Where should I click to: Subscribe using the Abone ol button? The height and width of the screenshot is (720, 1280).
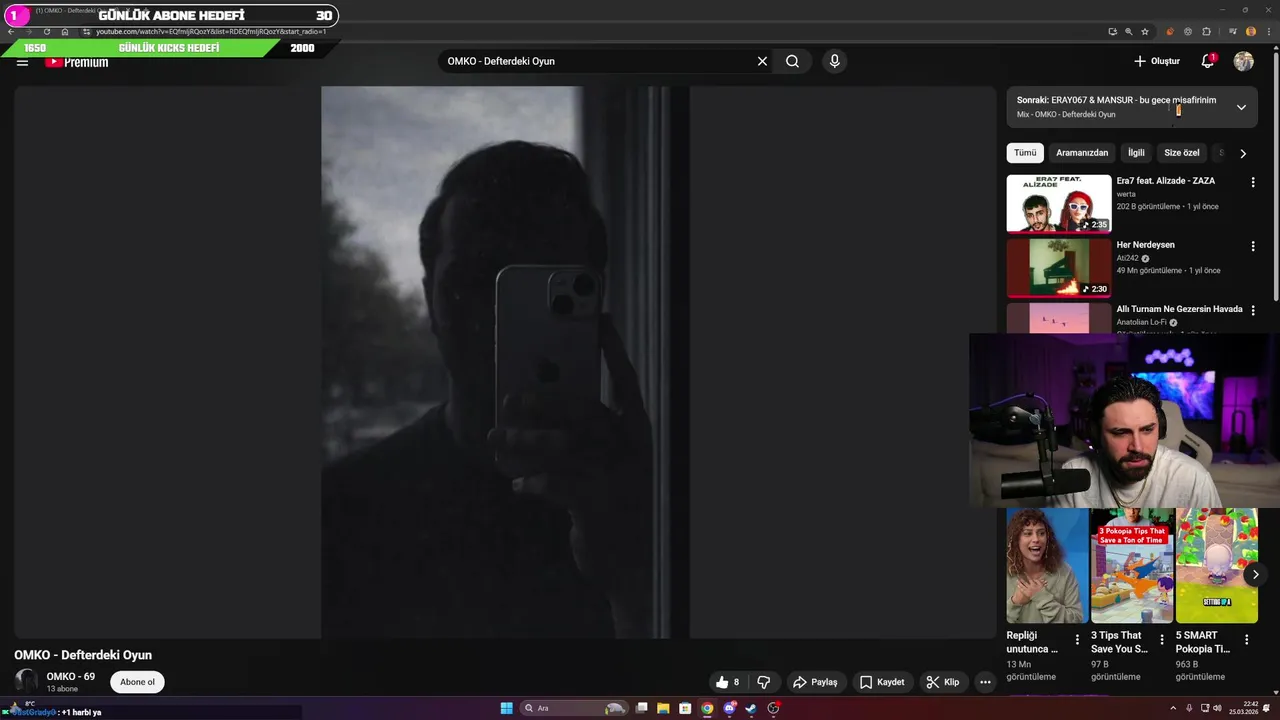tap(137, 682)
